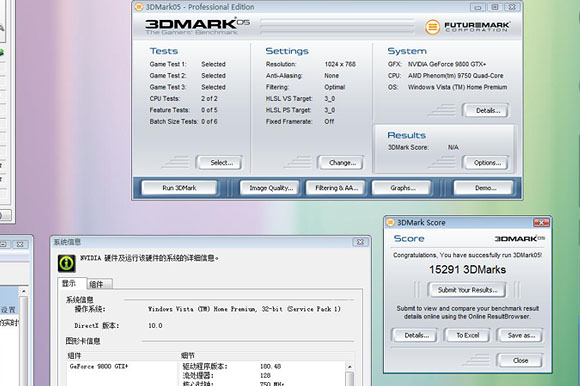
Task: Export the score with To Excel
Action: pyautogui.click(x=467, y=335)
